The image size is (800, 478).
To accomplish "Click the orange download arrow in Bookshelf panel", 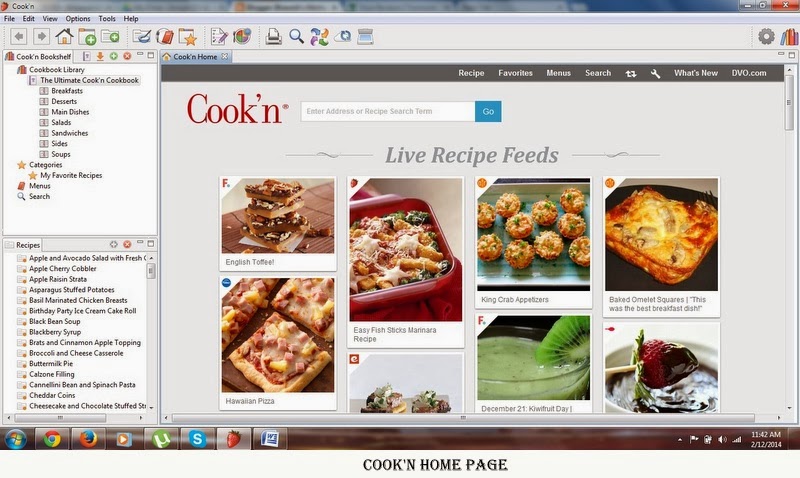I will (100, 56).
